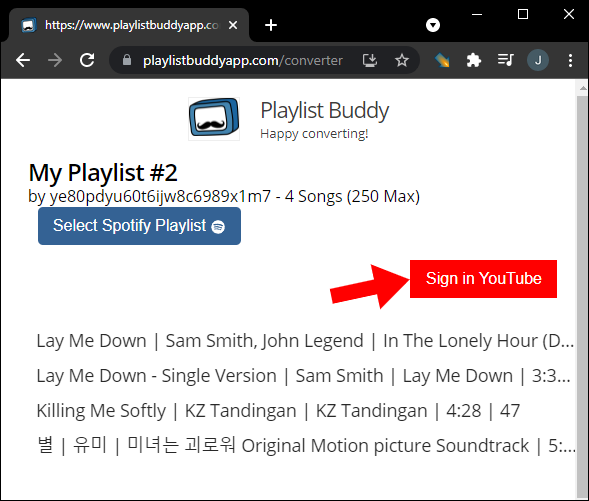This screenshot has height=501, width=589.
Task: Click the "My Playlist #2" heading
Action: (103, 173)
